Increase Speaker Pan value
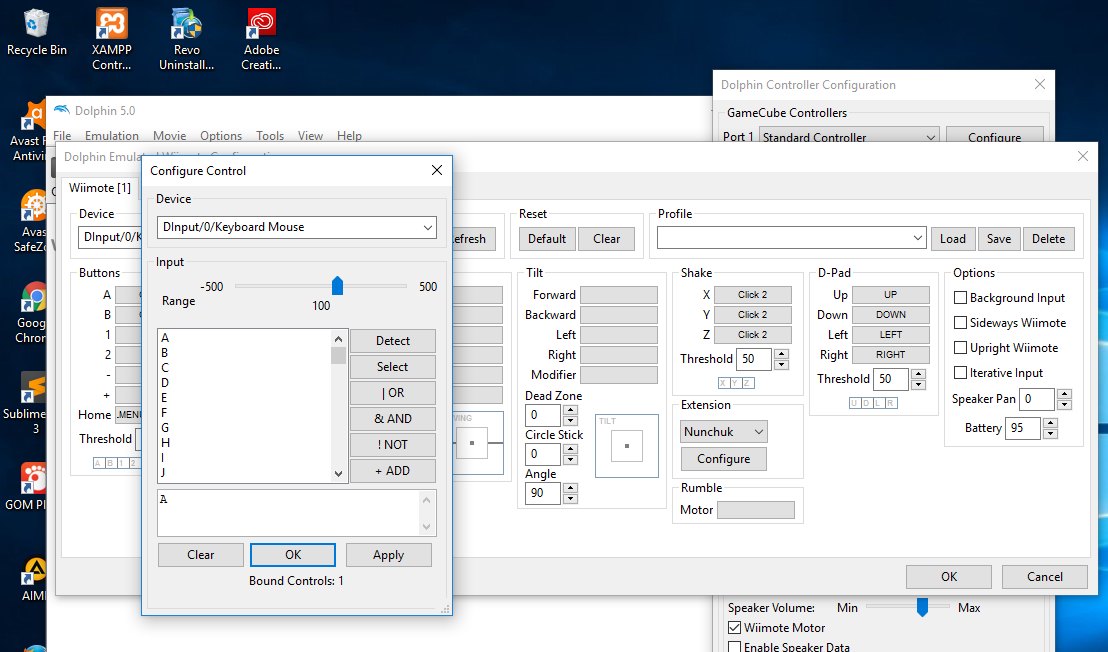1108x652 pixels. 1064,394
